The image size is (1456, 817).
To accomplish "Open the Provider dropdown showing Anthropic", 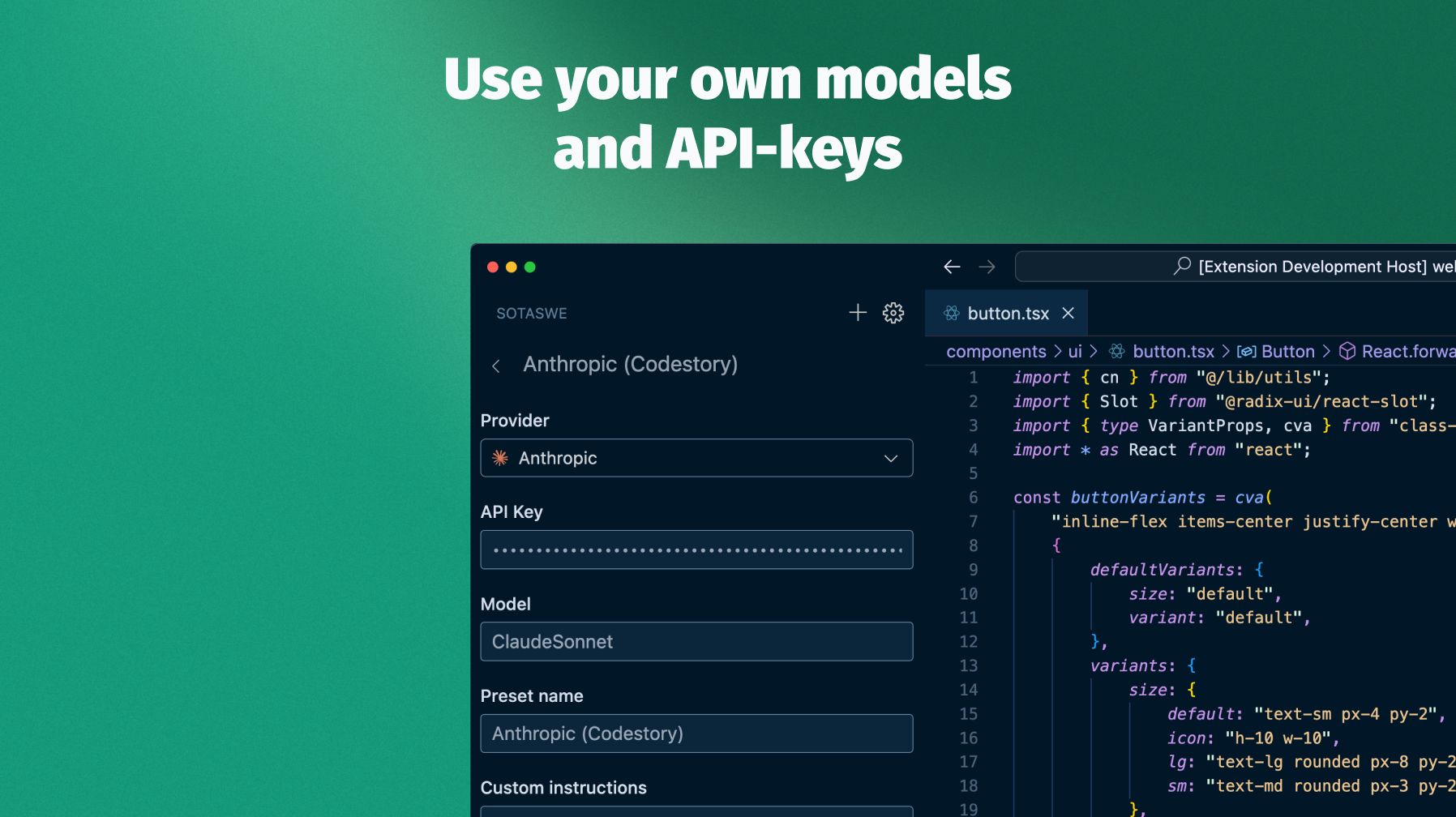I will pyautogui.click(x=696, y=458).
